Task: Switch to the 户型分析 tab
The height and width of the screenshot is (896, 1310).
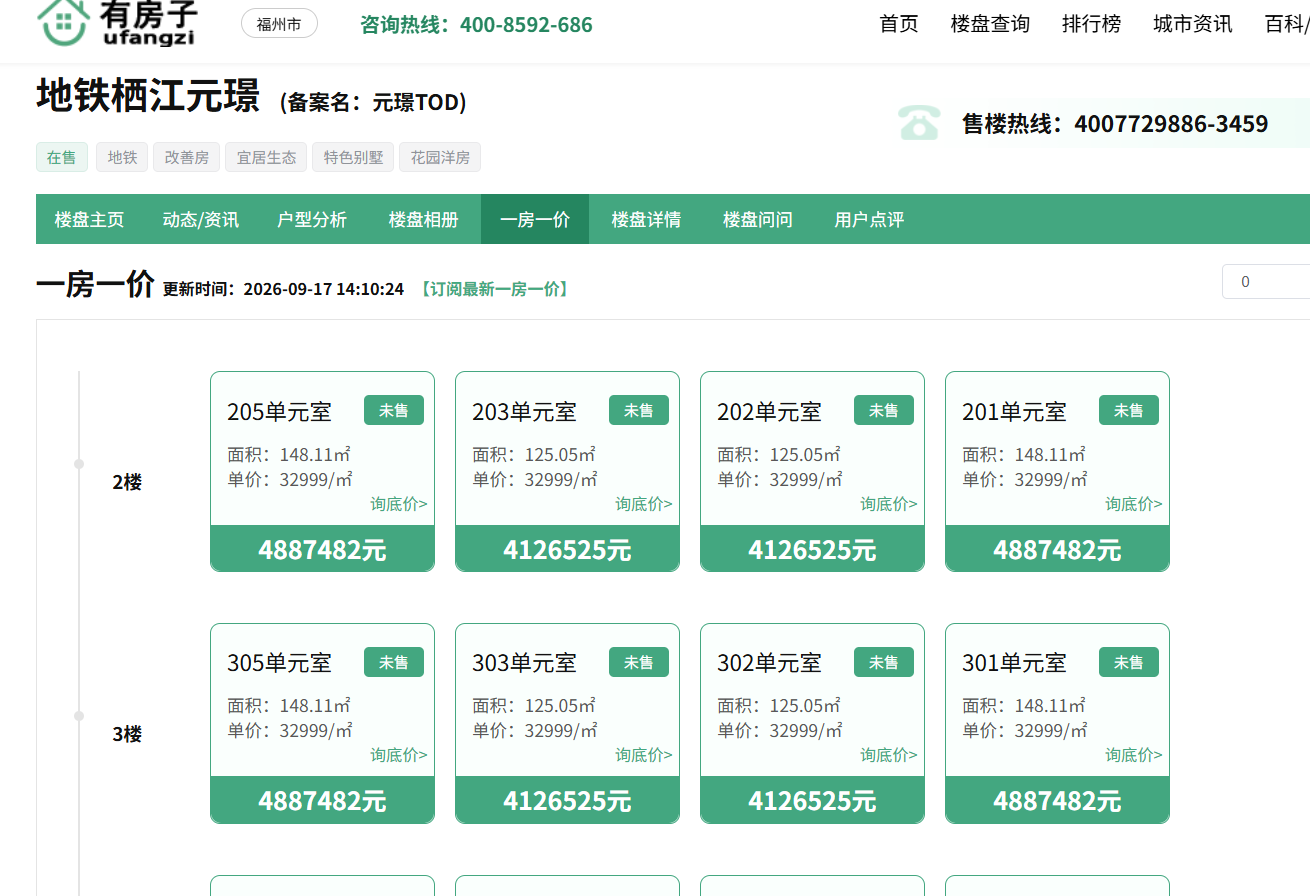Action: click(x=312, y=219)
